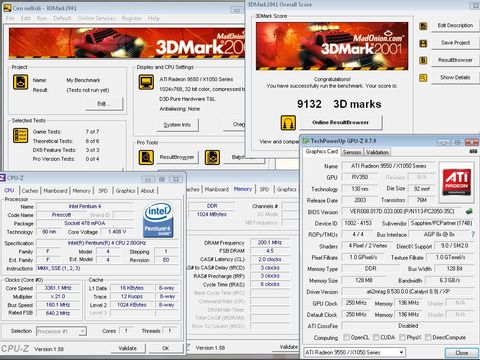The width and height of the screenshot is (480, 360).
Task: Open the SPD tab in front CPU-Z
Action: (103, 191)
